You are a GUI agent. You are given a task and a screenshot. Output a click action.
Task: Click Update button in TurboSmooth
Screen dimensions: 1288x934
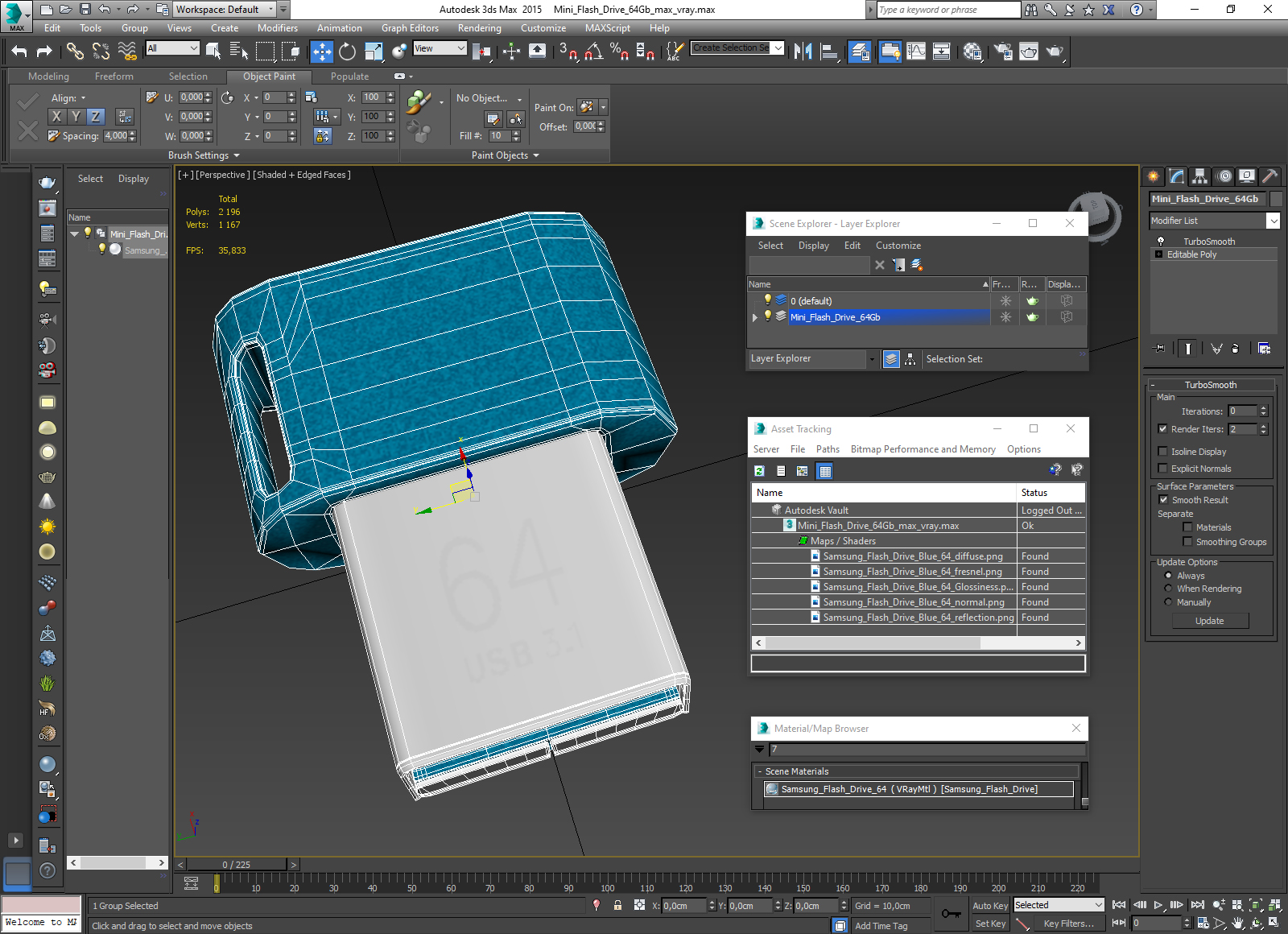tap(1210, 621)
